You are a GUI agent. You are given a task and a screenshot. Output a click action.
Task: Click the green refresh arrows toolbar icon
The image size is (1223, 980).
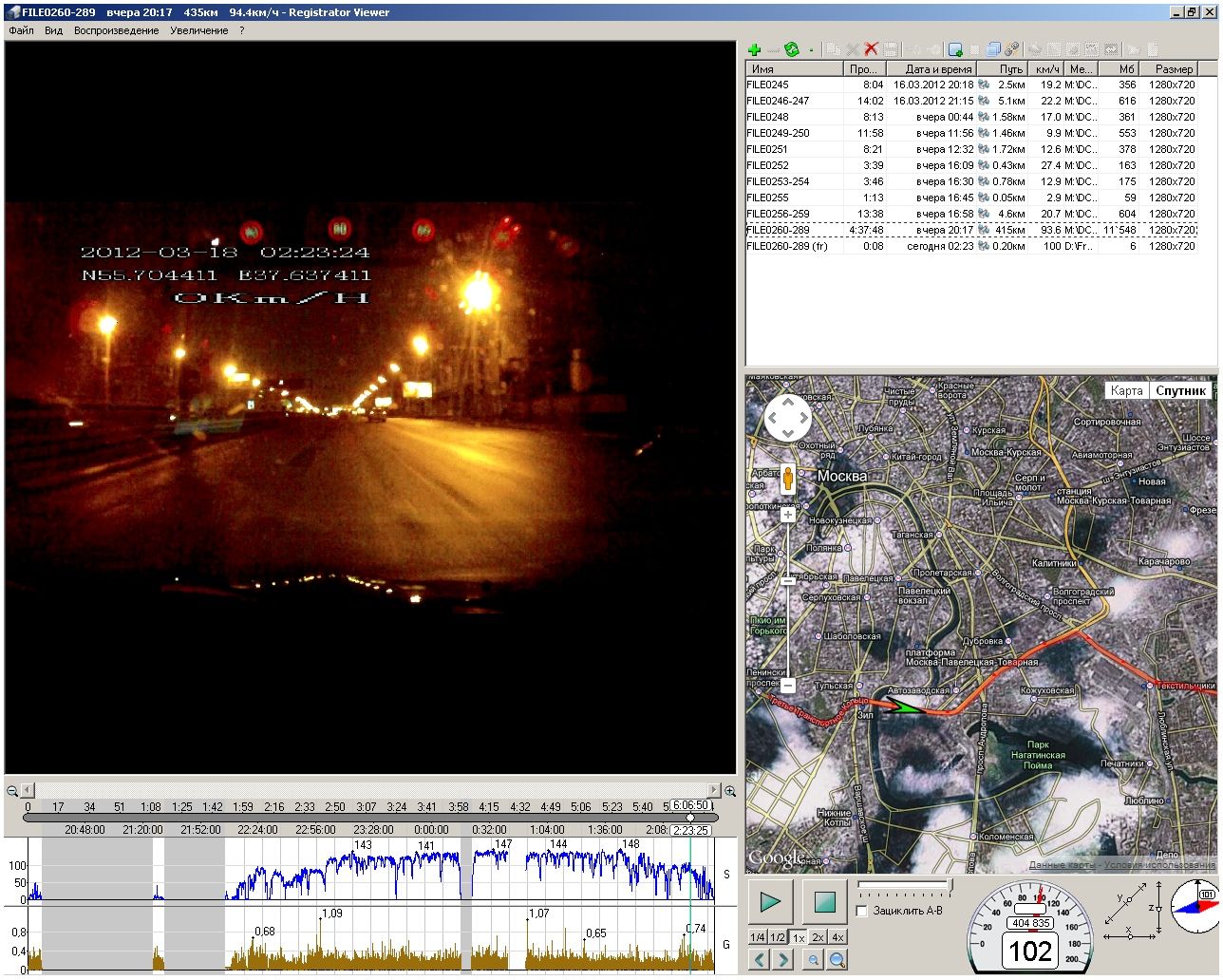(x=791, y=49)
